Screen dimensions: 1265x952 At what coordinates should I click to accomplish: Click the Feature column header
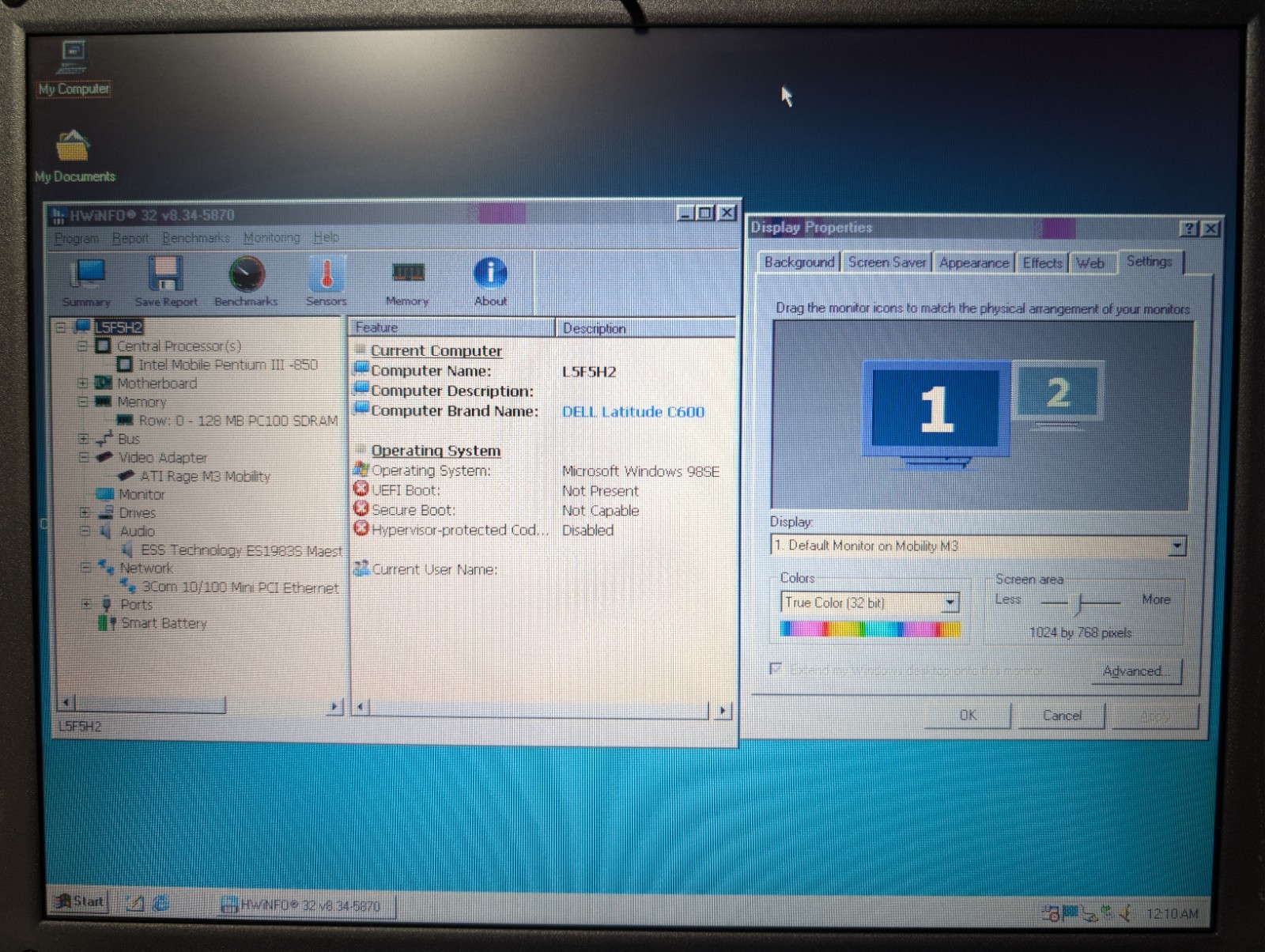pyautogui.click(x=452, y=327)
